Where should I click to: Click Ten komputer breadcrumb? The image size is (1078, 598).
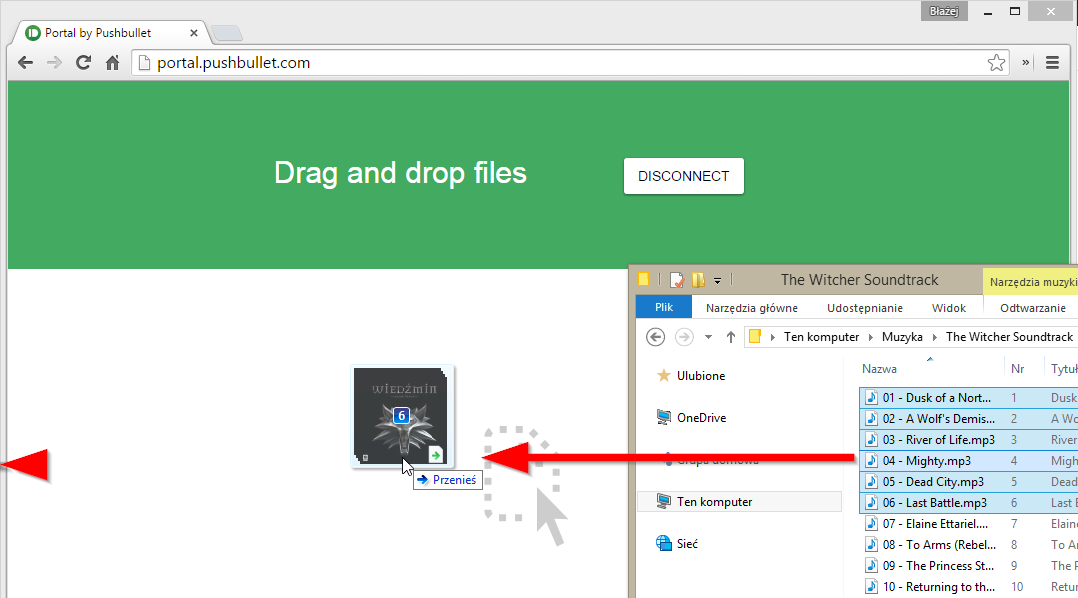click(822, 337)
